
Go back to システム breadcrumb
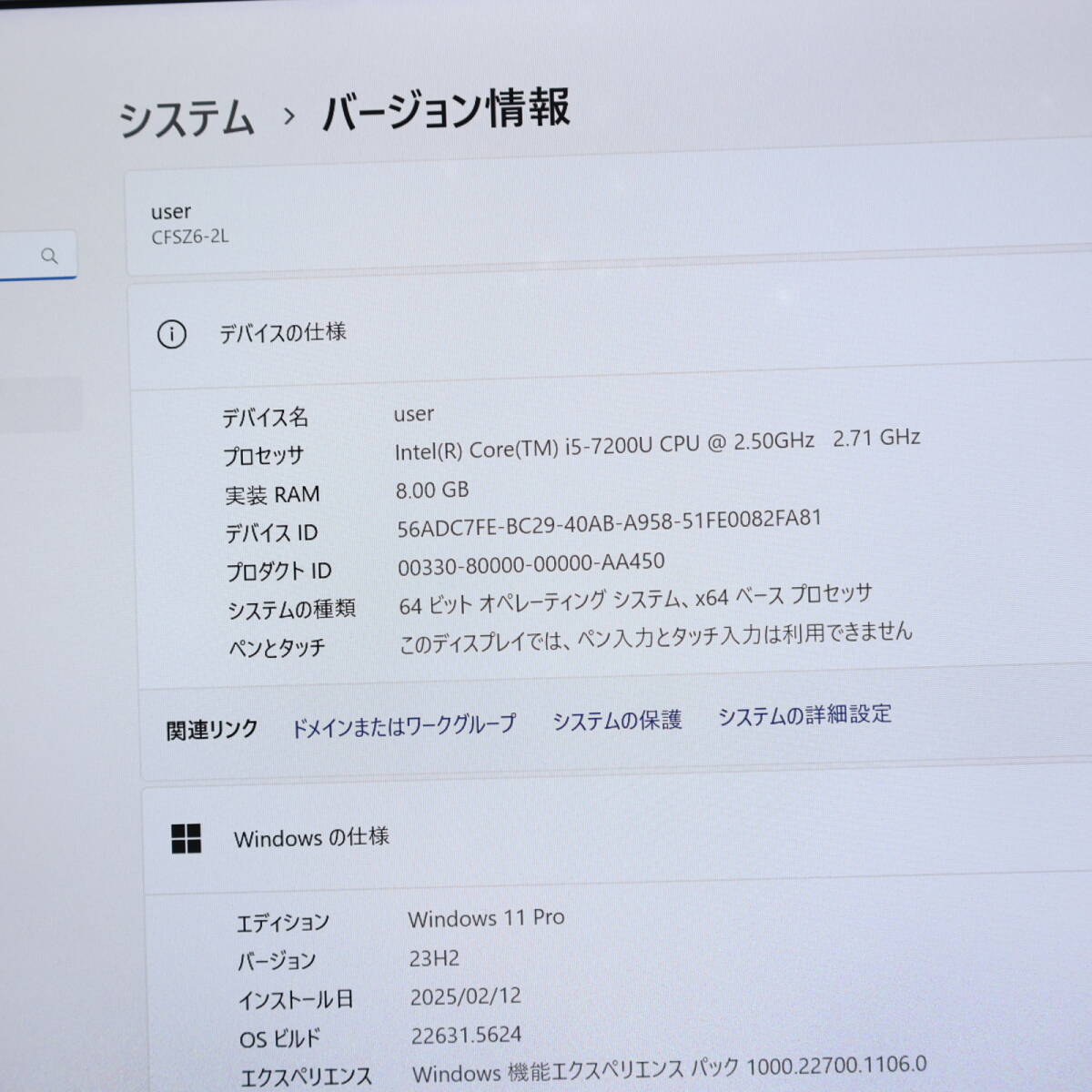point(187,119)
